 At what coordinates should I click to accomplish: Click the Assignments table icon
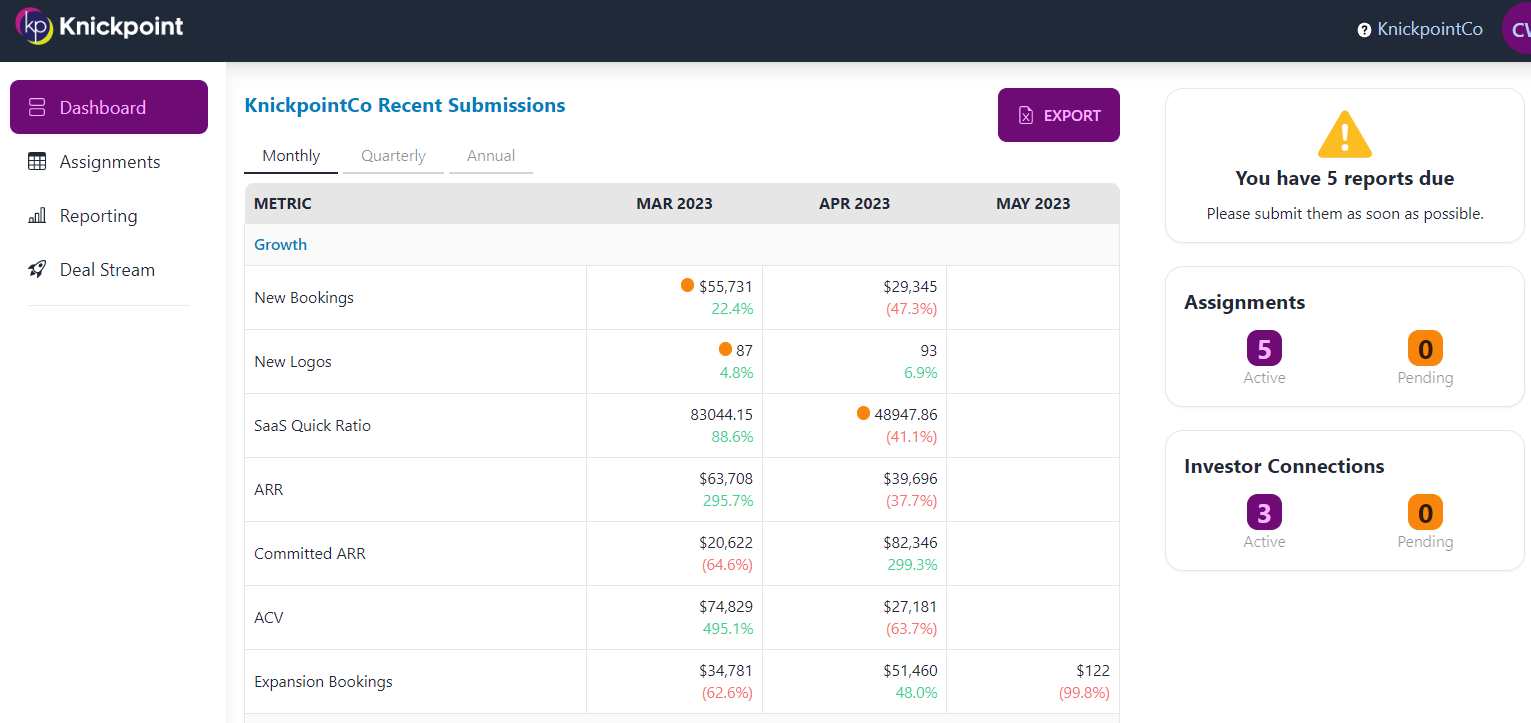click(37, 161)
